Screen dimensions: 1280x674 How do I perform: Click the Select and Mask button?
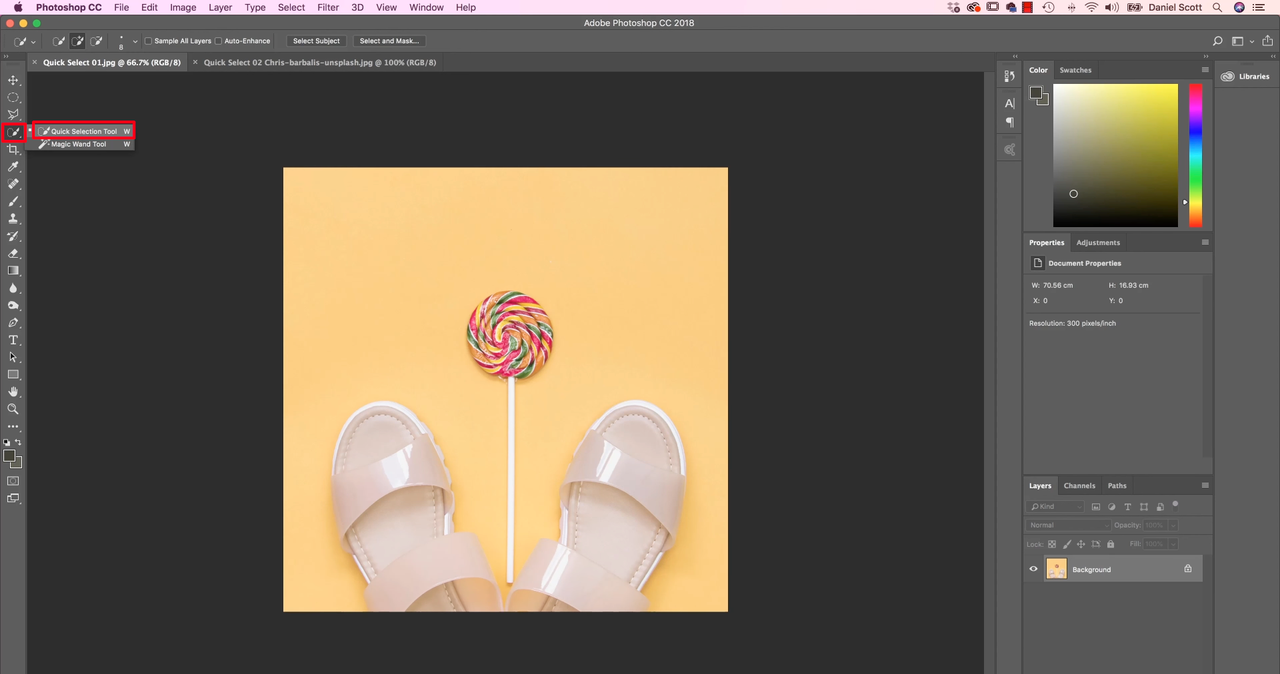(x=389, y=41)
